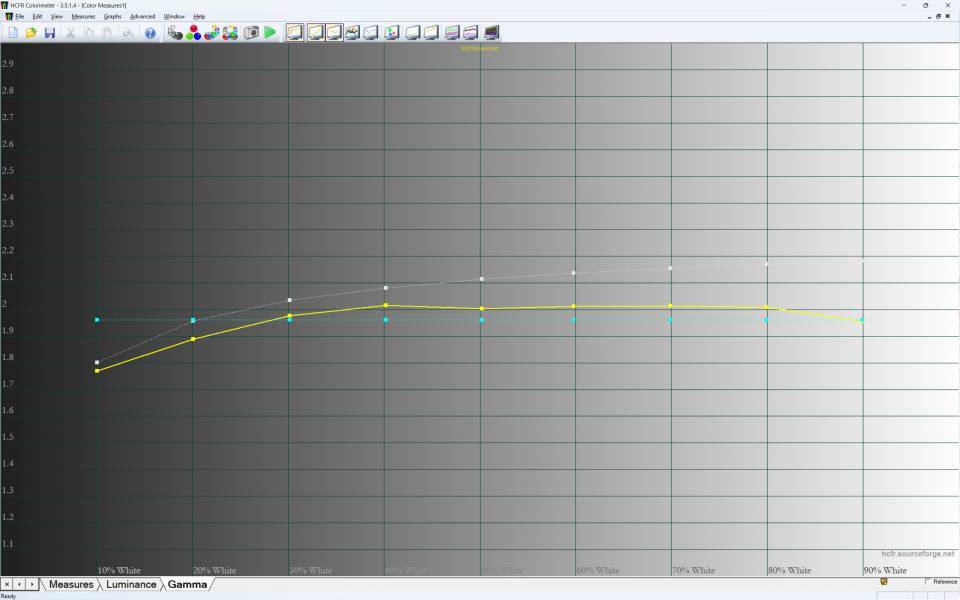The height and width of the screenshot is (600, 960).
Task: Click the first highlighted graph monitor icon
Action: pos(295,32)
